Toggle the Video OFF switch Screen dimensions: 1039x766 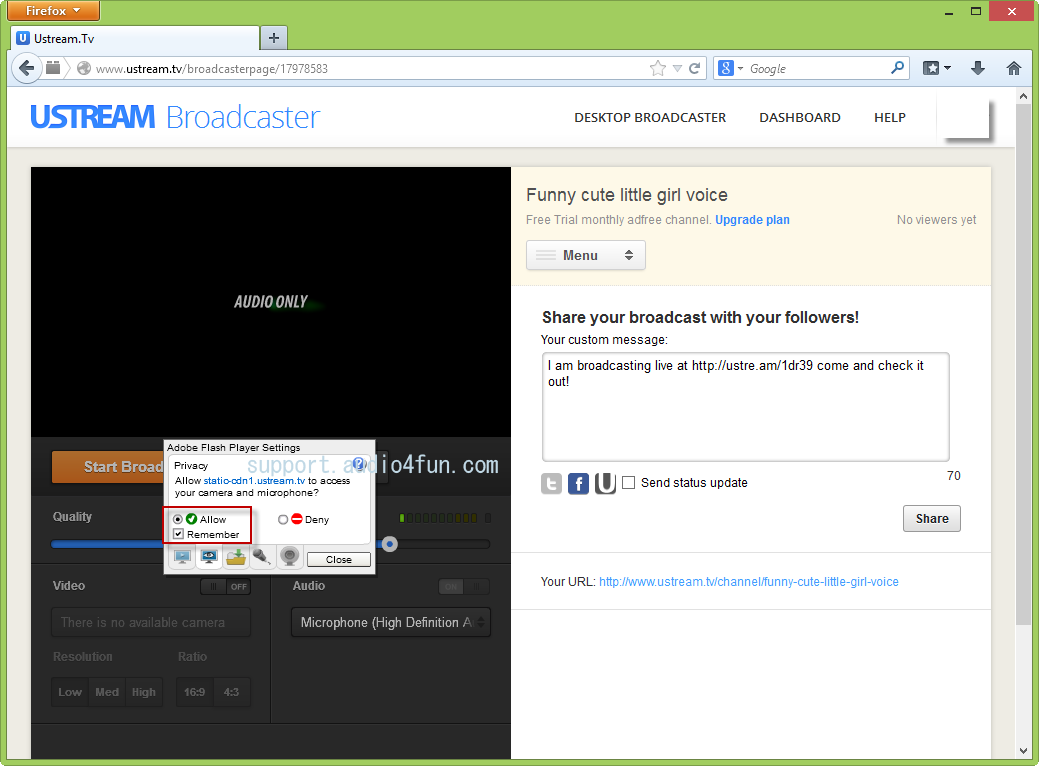coord(225,586)
